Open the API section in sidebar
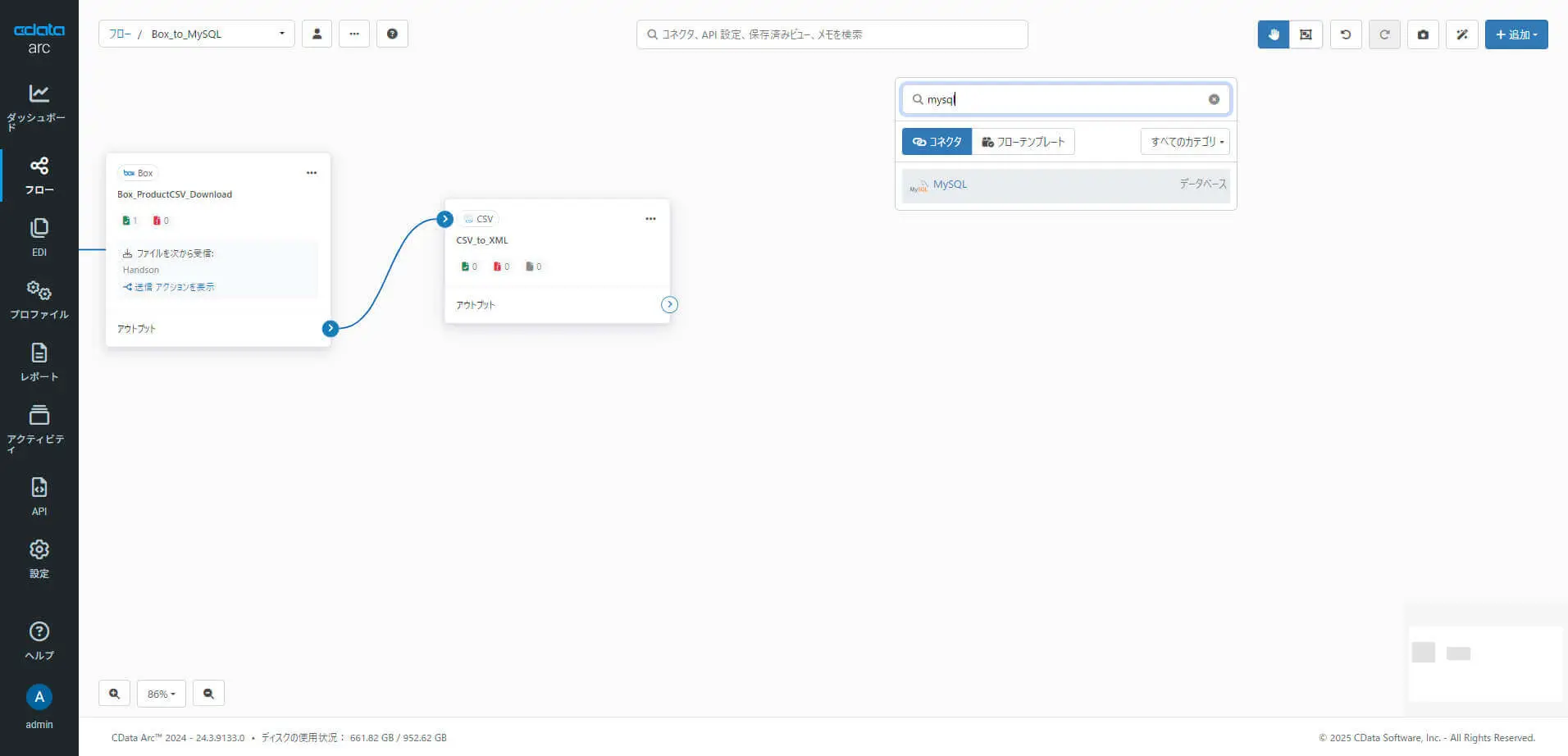This screenshot has width=1568, height=756. (x=39, y=496)
